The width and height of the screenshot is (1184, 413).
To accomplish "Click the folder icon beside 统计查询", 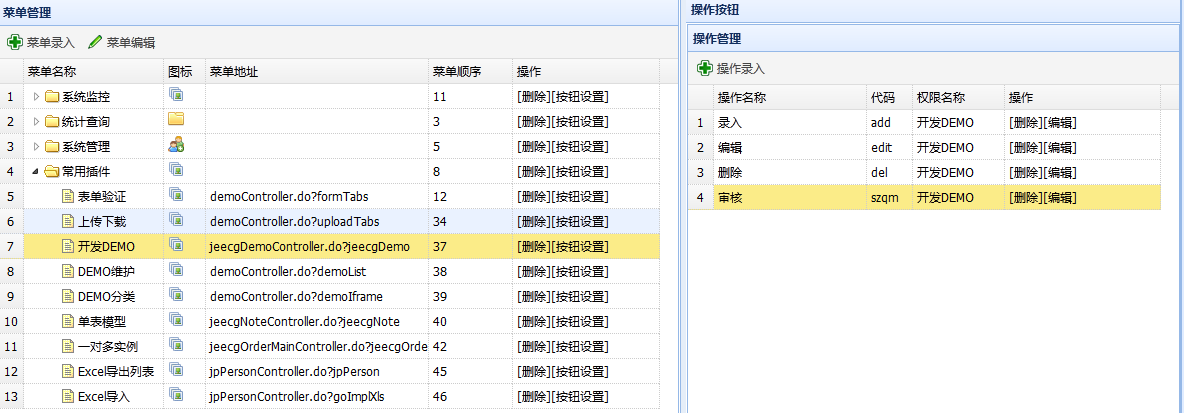I will coord(51,122).
